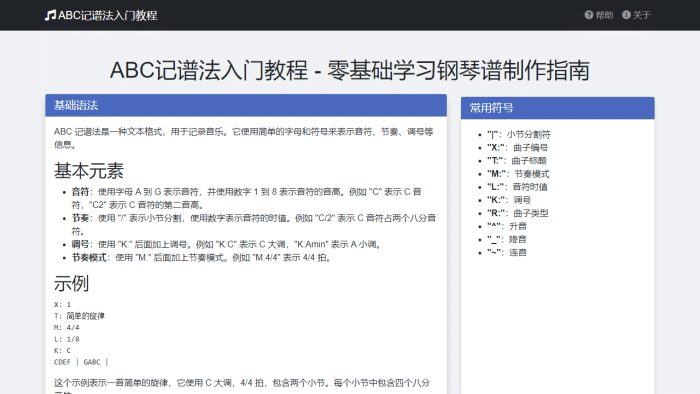
Task: Open the 帮助 navigation link
Action: 599,15
